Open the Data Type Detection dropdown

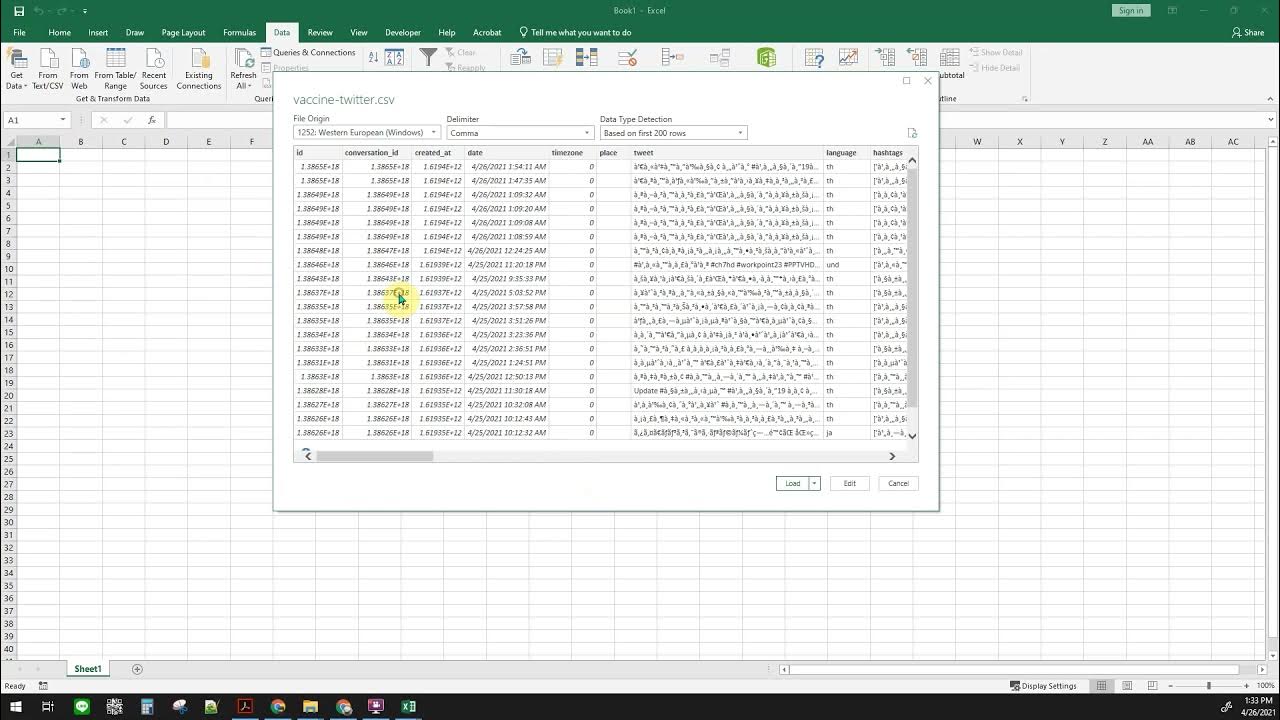[673, 133]
